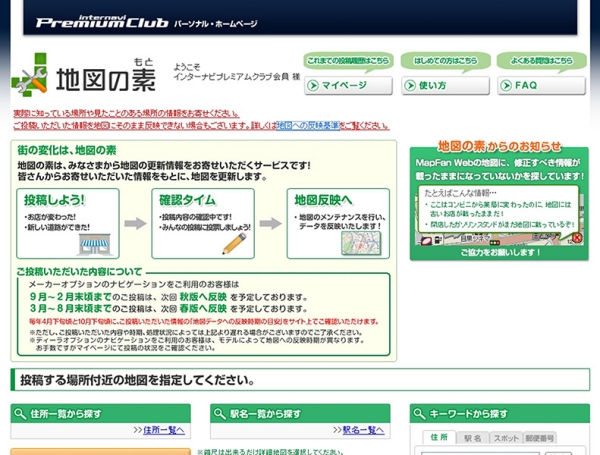The width and height of the screenshot is (600, 455).
Task: Switch to the 駅名 tab
Action: click(473, 438)
